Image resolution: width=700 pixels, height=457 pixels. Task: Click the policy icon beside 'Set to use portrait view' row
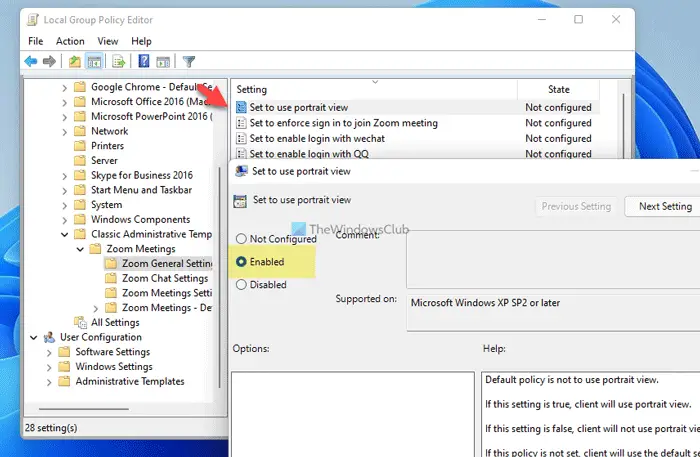pos(241,107)
